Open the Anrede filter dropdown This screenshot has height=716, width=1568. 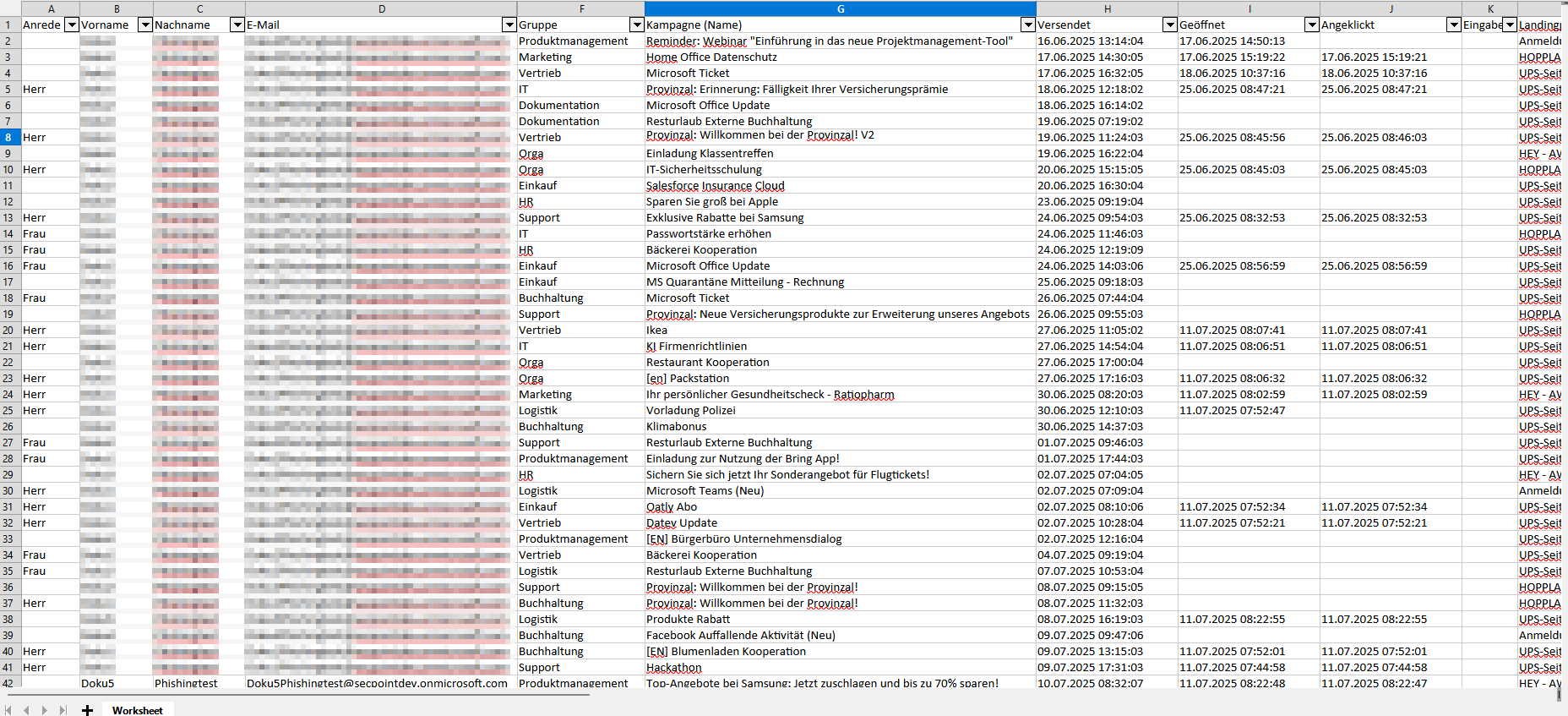point(72,25)
